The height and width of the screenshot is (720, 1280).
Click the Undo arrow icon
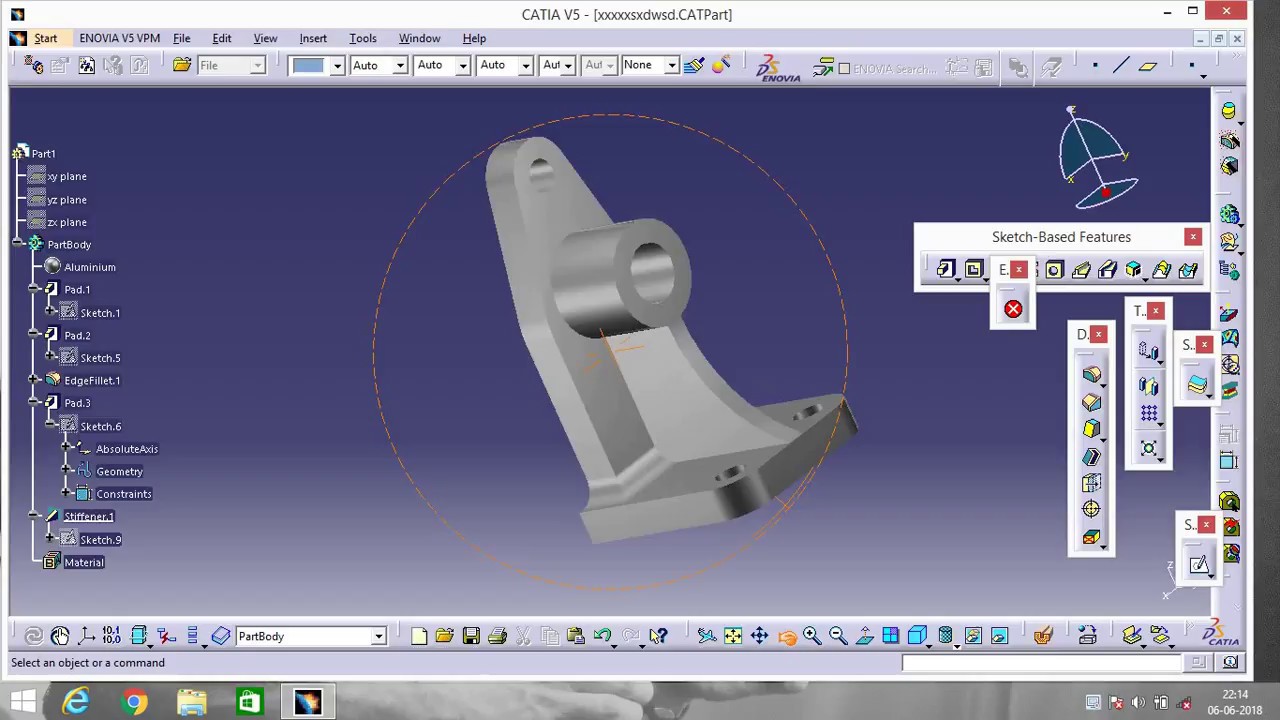[601, 636]
